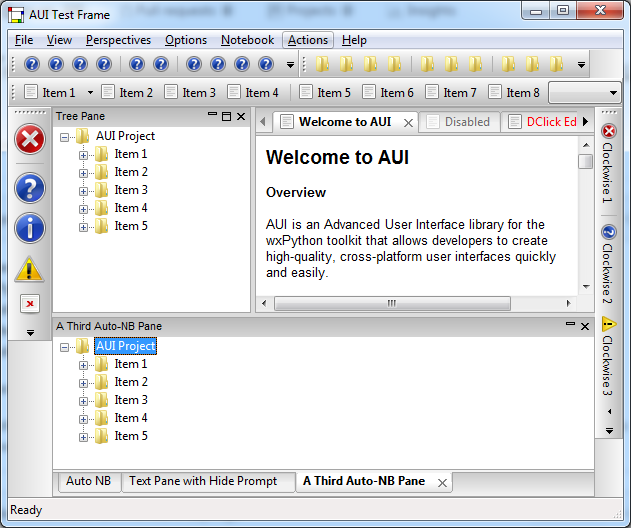
Task: Click Item 7 toolbar button
Action: (x=451, y=93)
